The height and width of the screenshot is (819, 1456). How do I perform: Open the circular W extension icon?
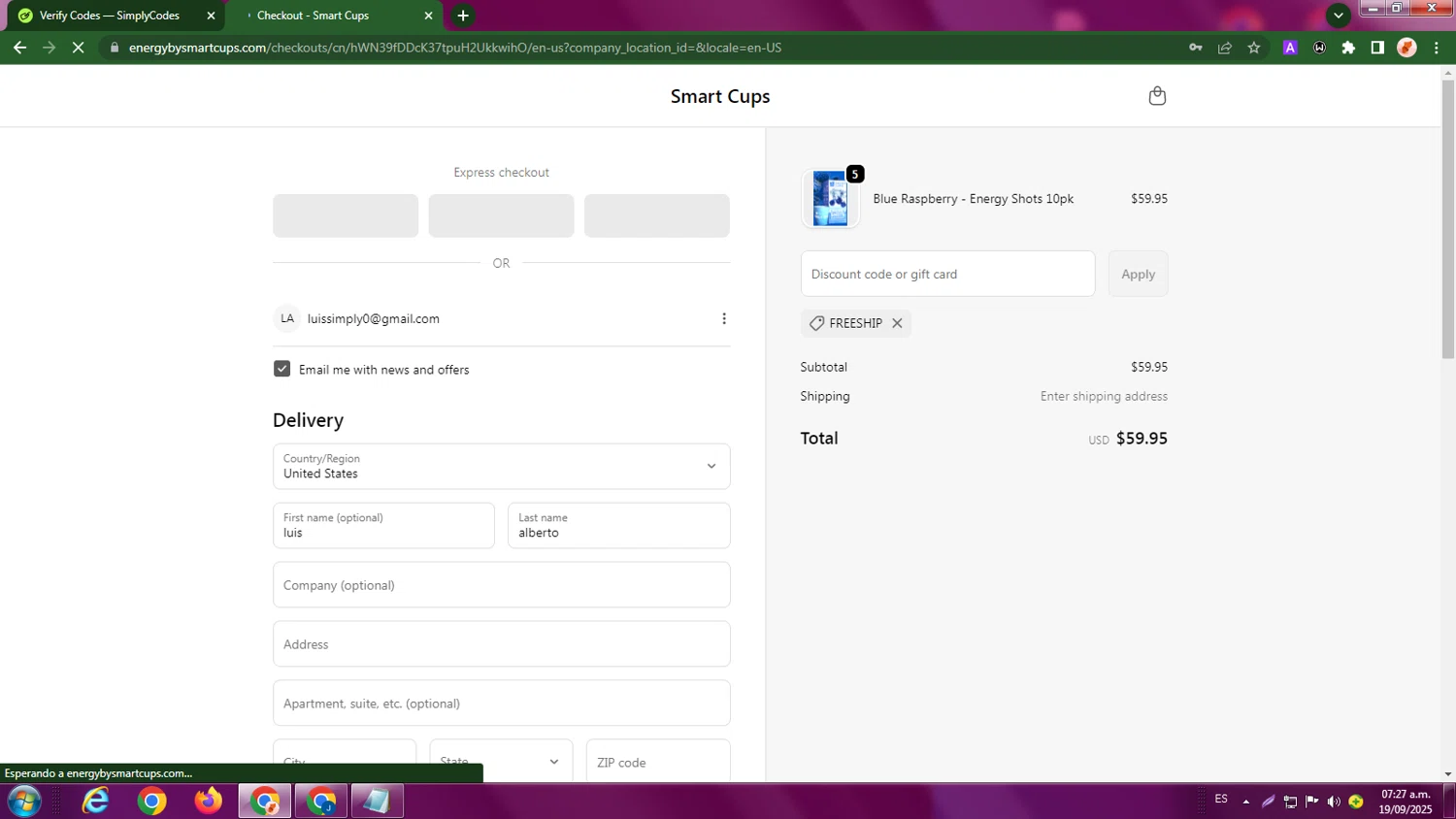1319,48
